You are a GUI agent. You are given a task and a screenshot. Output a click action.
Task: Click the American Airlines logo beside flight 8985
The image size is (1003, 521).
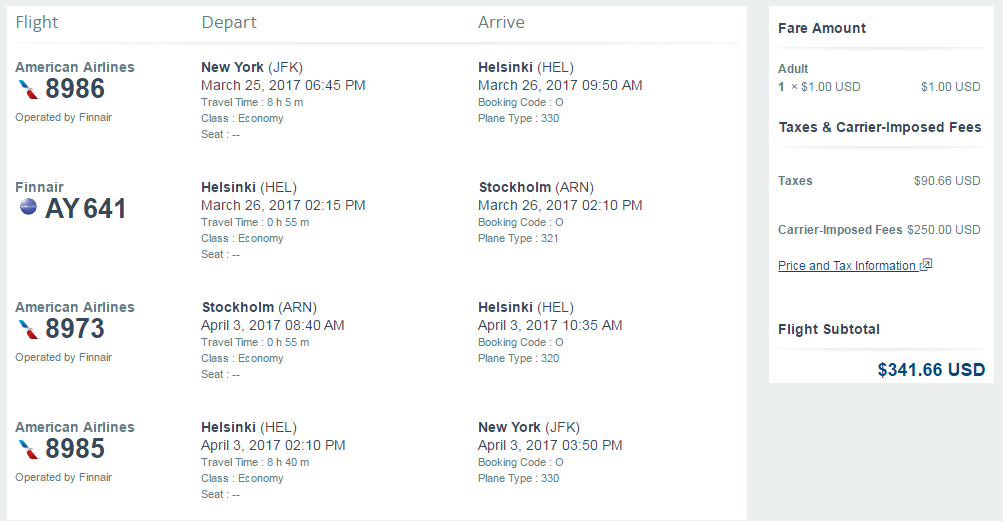pos(28,449)
